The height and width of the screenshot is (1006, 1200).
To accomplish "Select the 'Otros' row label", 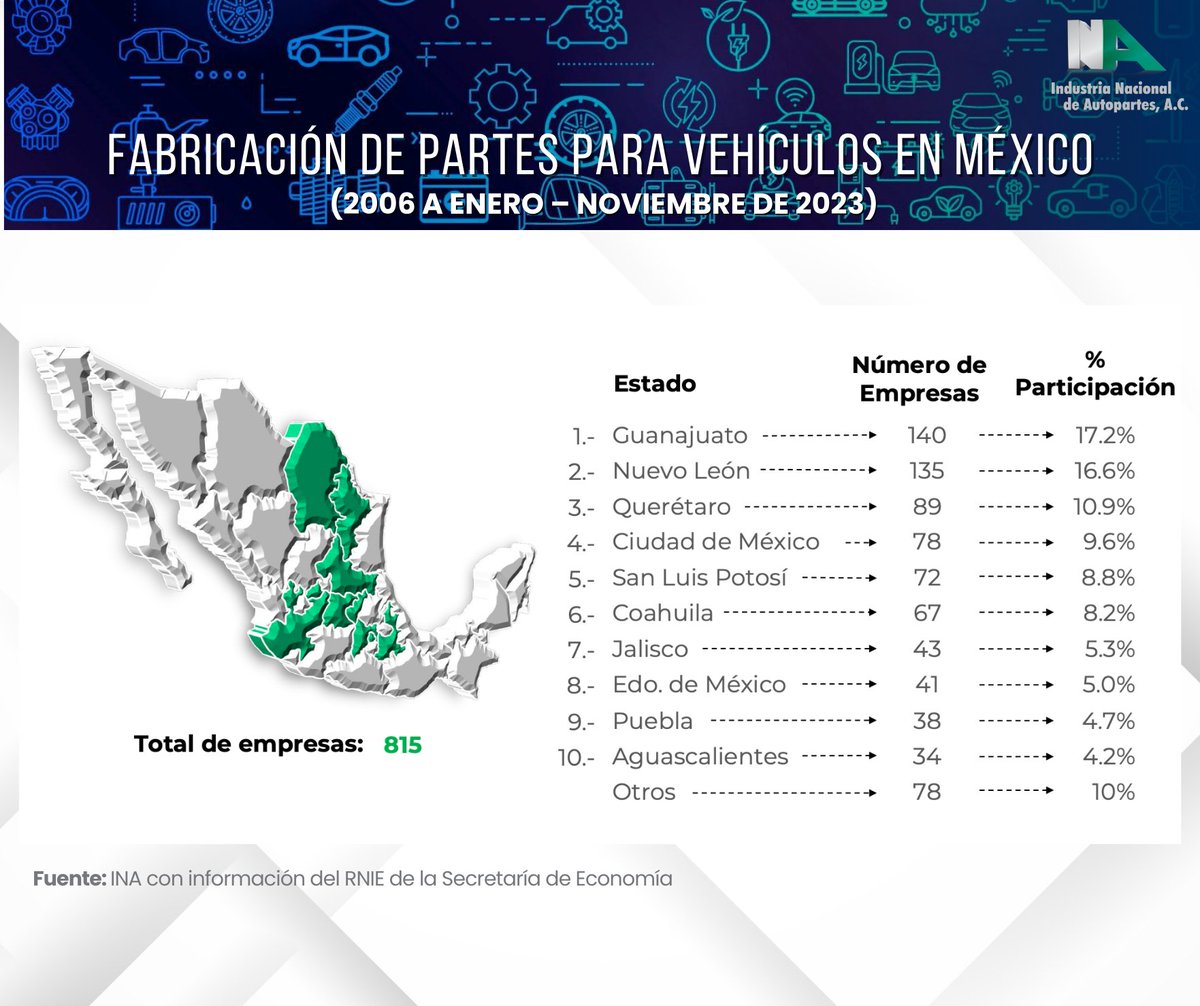I will pos(644,793).
